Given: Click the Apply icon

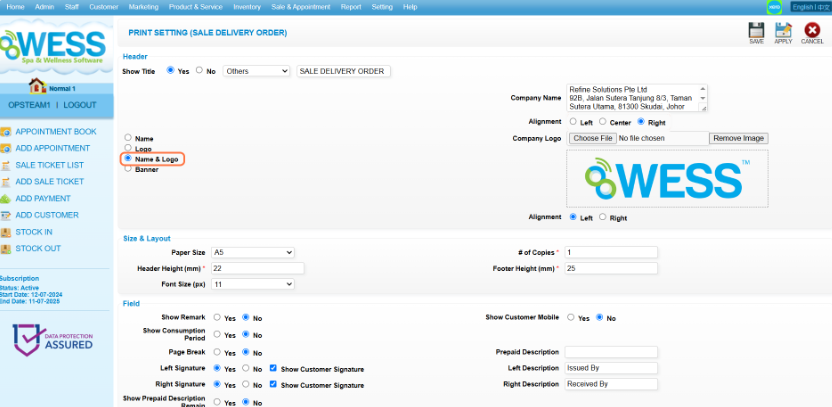Looking at the screenshot, I should pyautogui.click(x=783, y=30).
